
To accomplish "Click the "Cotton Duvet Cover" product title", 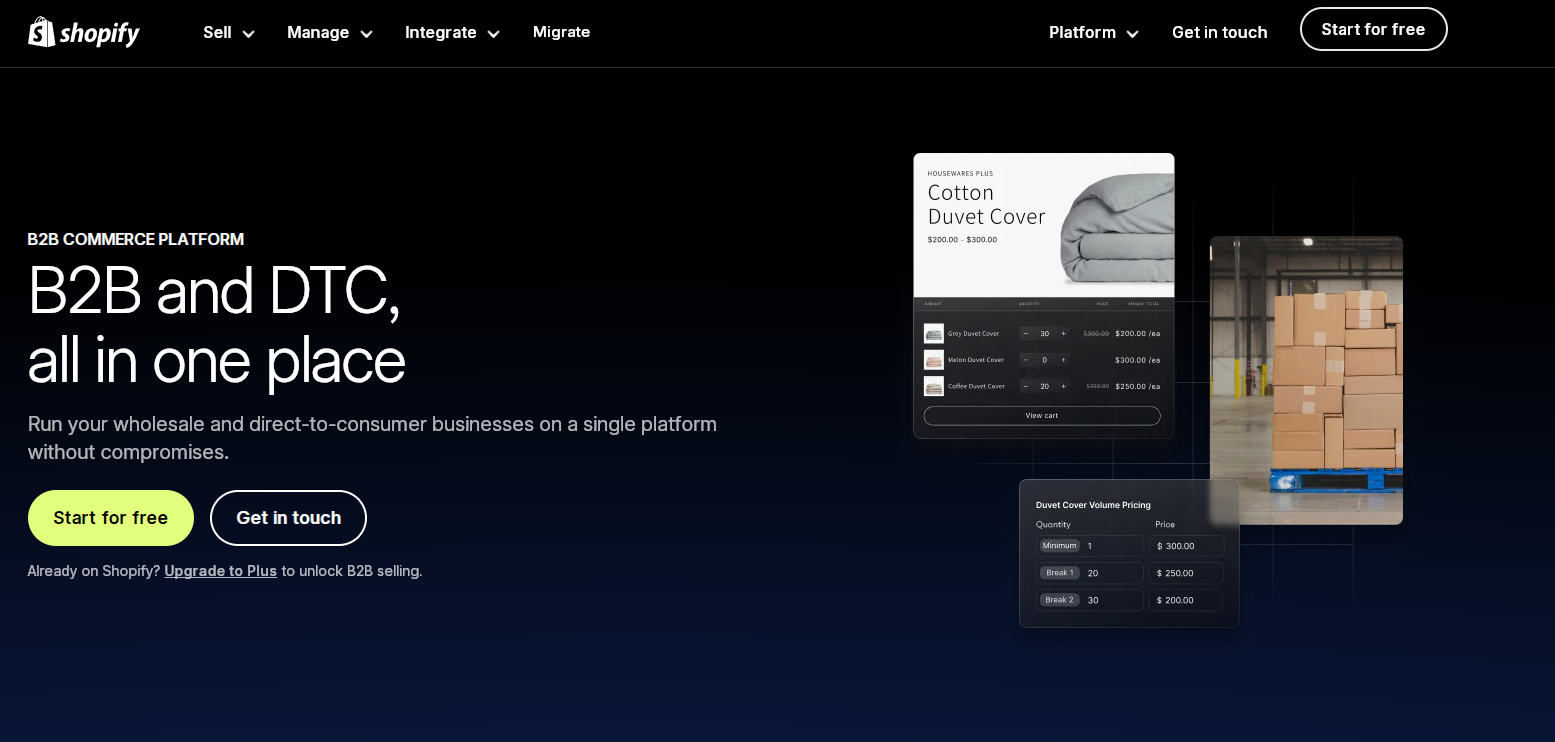I will pyautogui.click(x=986, y=204).
